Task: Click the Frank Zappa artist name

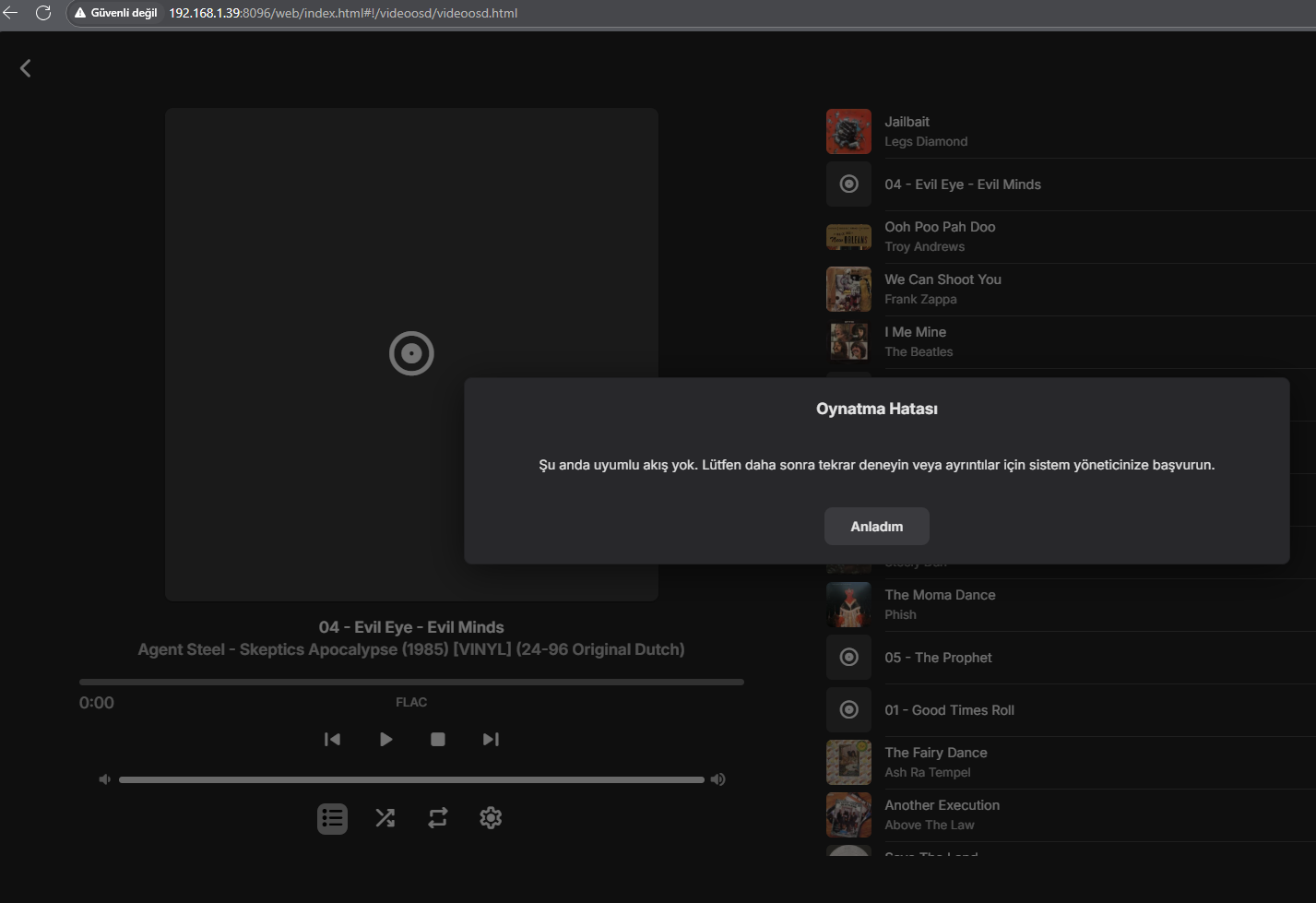Action: (920, 300)
